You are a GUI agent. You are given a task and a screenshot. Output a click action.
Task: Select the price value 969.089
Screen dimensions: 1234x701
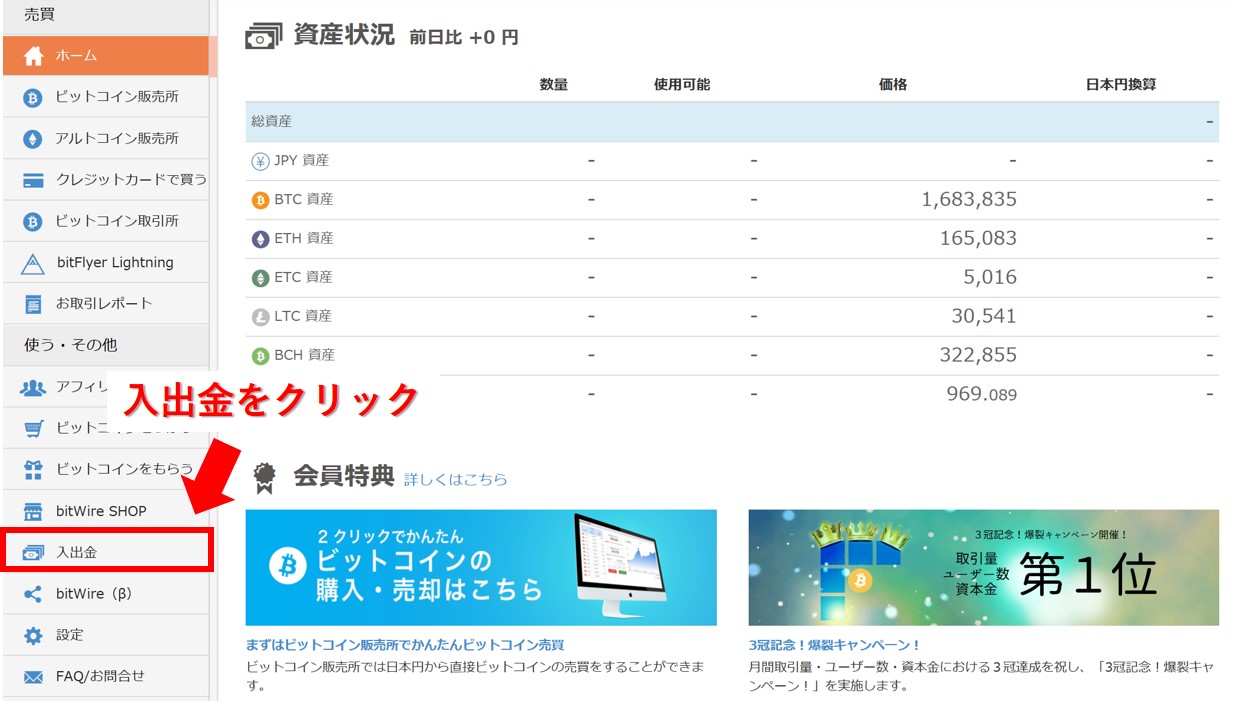click(x=981, y=394)
